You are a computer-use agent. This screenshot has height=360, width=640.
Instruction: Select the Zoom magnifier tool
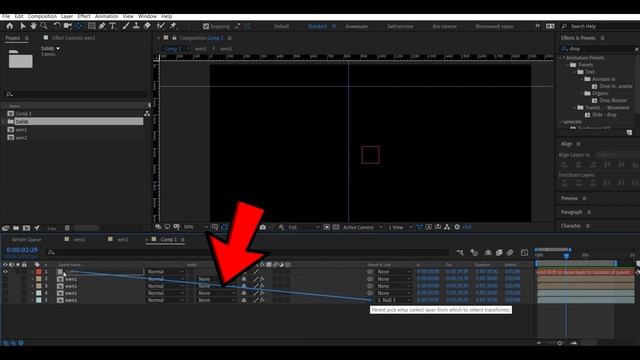[x=44, y=26]
